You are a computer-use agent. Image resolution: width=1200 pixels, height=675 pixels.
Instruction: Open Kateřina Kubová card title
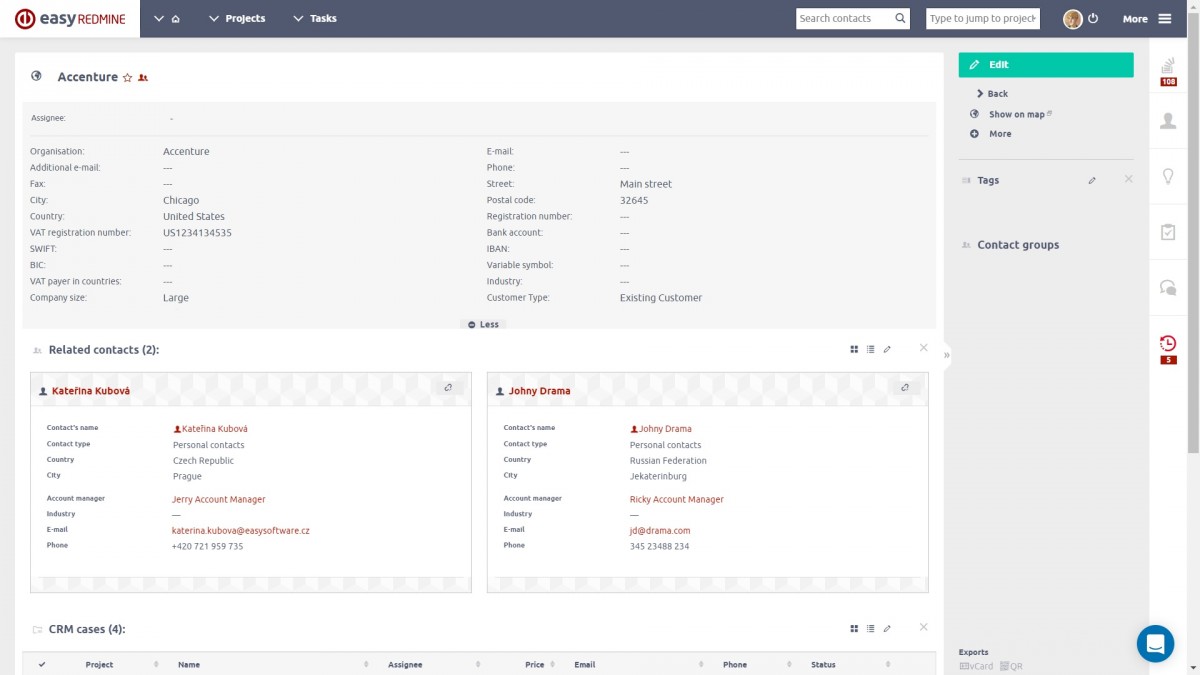coord(91,391)
